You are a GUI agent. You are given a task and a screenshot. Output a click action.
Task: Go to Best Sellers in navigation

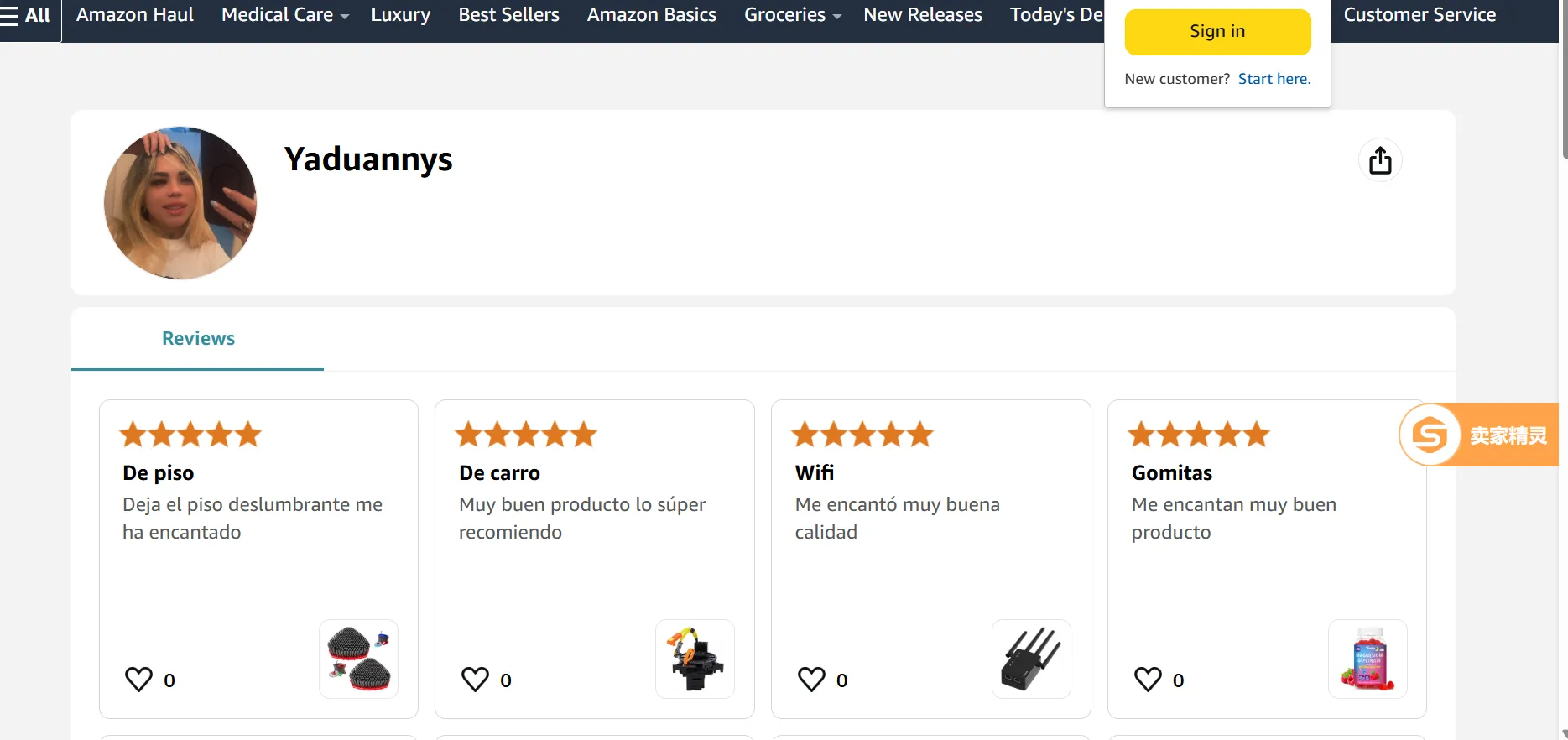[508, 15]
